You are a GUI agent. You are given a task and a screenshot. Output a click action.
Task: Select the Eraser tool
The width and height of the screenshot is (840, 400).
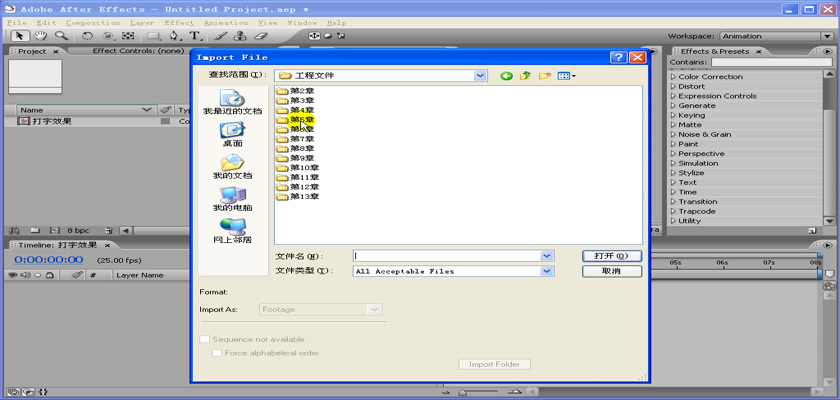[260, 36]
